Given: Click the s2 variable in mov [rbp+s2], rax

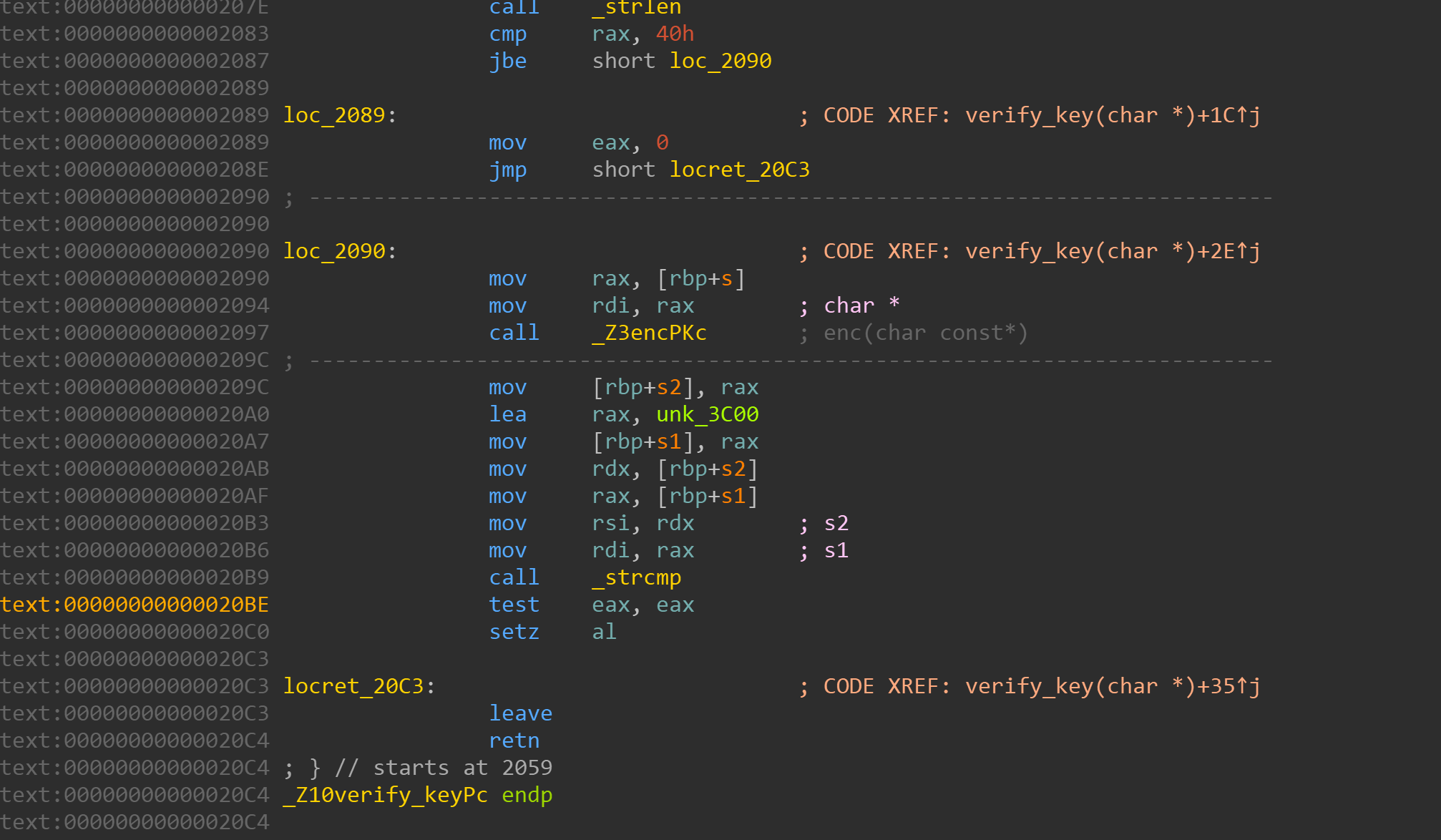Looking at the screenshot, I should (x=668, y=388).
